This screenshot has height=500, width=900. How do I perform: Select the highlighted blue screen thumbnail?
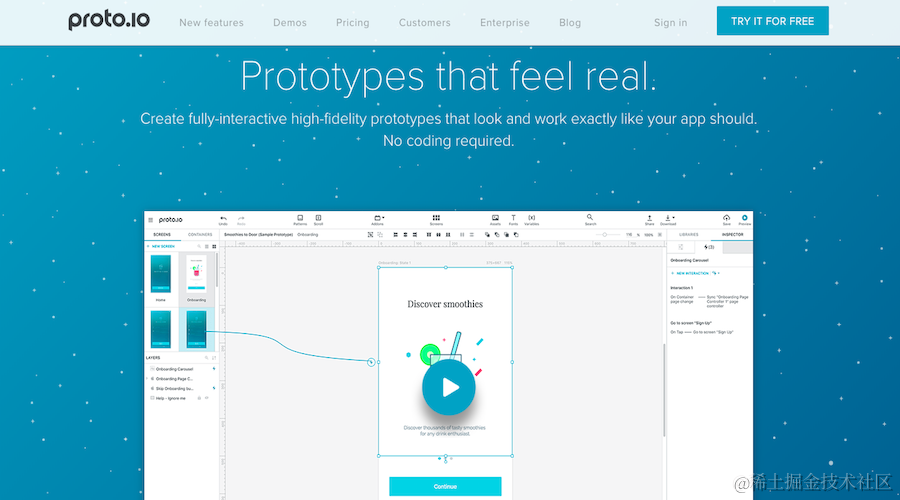tap(196, 329)
